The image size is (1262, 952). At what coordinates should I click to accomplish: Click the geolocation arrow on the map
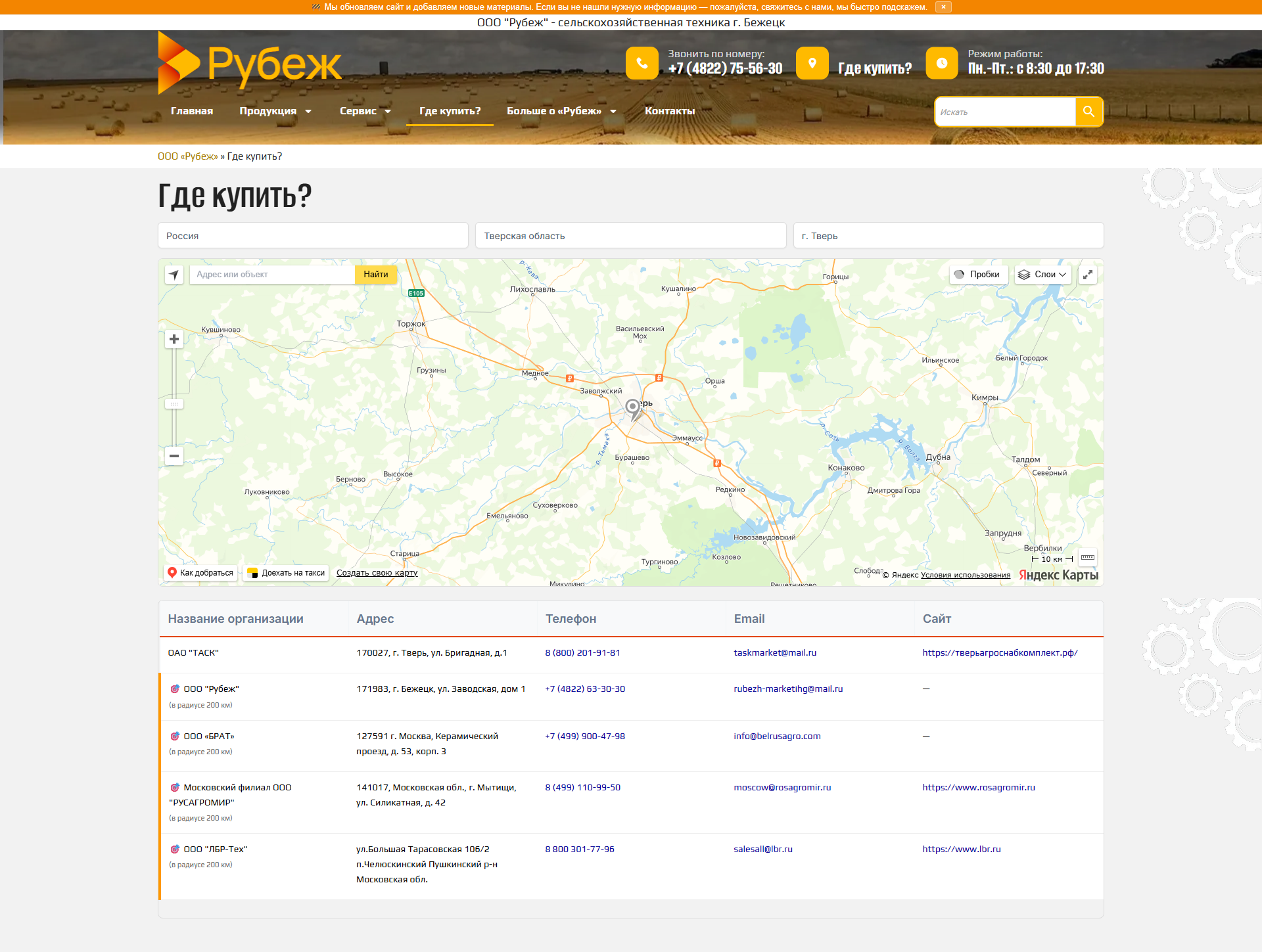click(174, 274)
